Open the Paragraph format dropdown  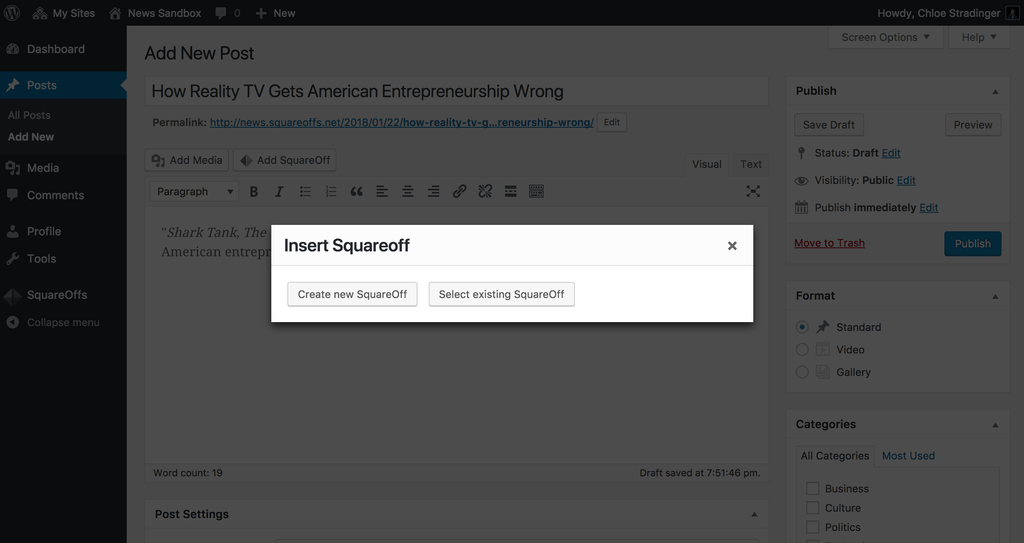pyautogui.click(x=193, y=191)
